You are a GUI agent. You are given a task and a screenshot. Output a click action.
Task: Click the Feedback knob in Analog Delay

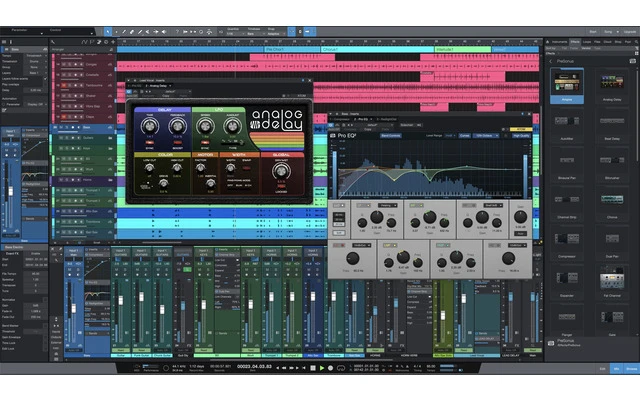[177, 127]
